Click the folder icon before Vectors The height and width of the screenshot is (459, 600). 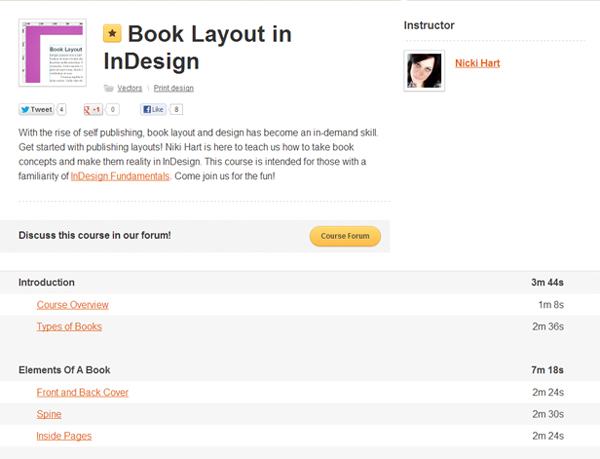click(x=109, y=88)
